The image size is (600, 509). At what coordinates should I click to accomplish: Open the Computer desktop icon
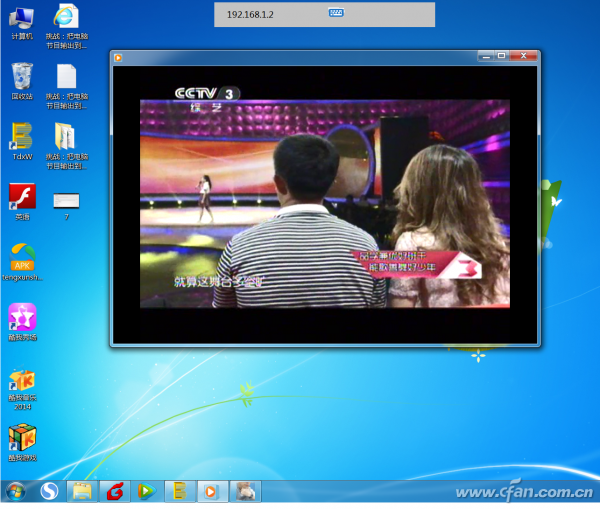pyautogui.click(x=22, y=24)
